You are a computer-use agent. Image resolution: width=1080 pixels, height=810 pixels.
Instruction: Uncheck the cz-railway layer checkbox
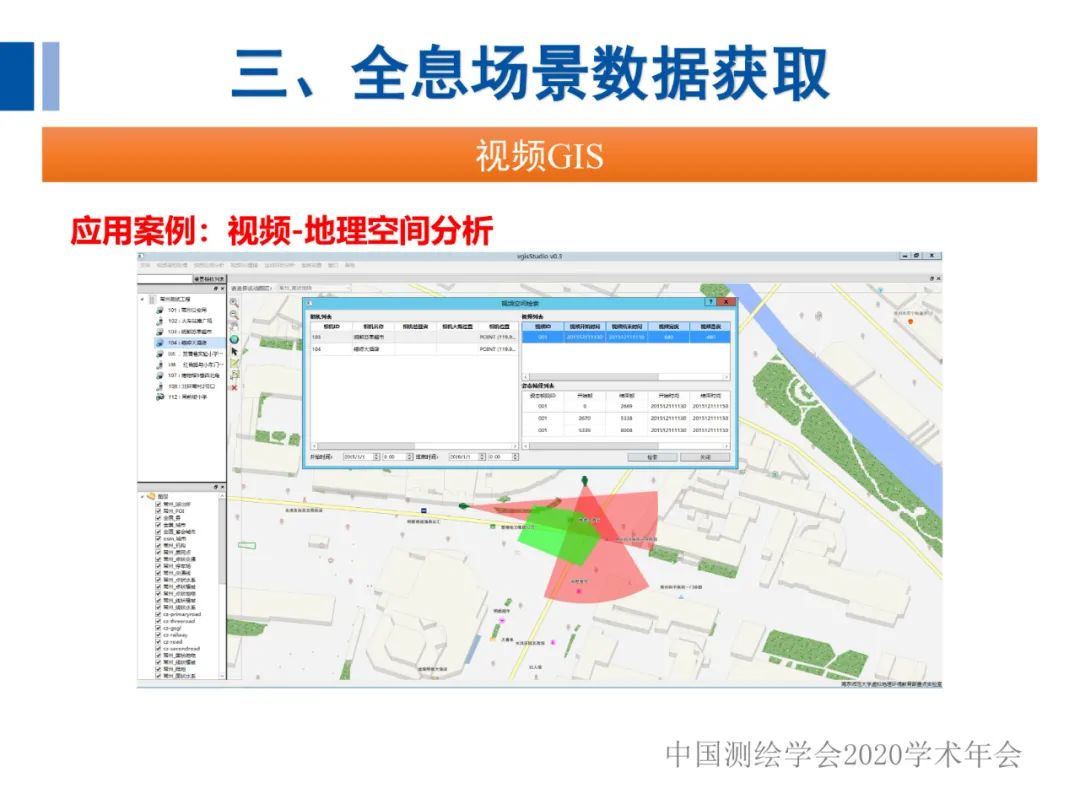pyautogui.click(x=158, y=636)
